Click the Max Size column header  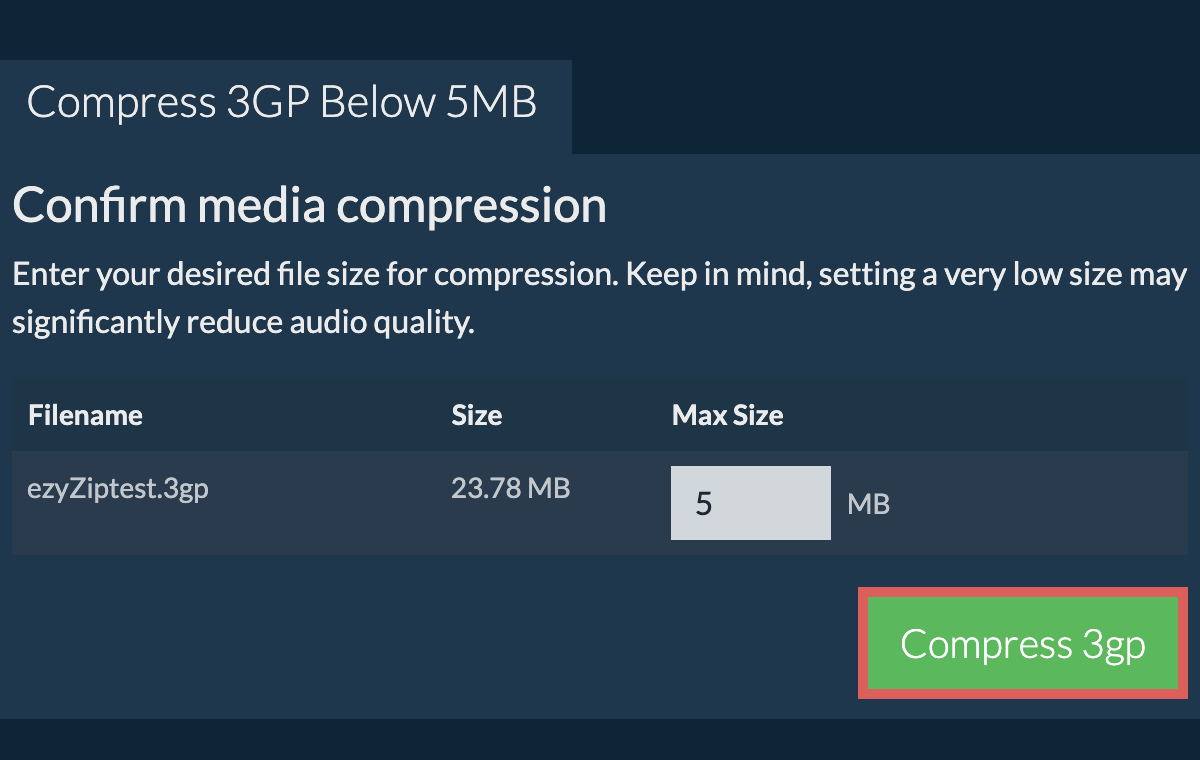(x=727, y=415)
